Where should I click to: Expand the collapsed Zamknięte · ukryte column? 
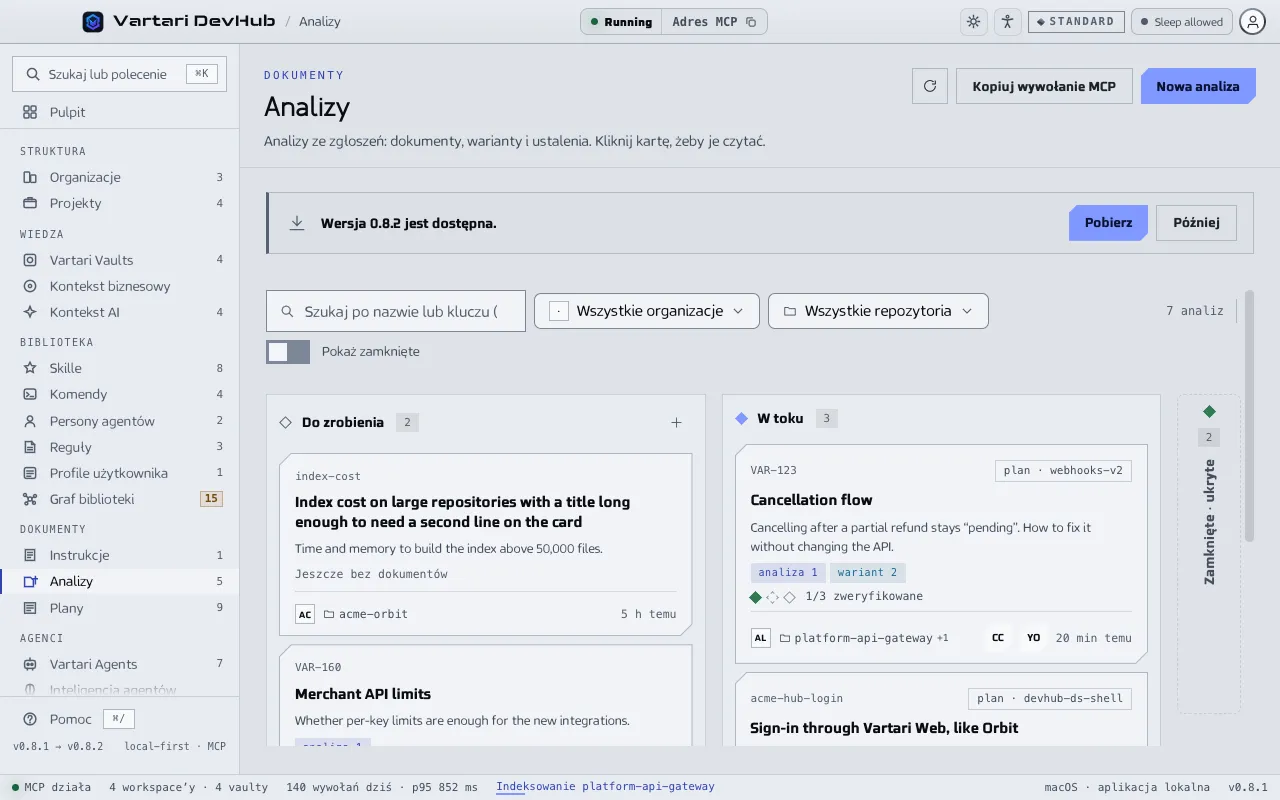click(x=1209, y=553)
